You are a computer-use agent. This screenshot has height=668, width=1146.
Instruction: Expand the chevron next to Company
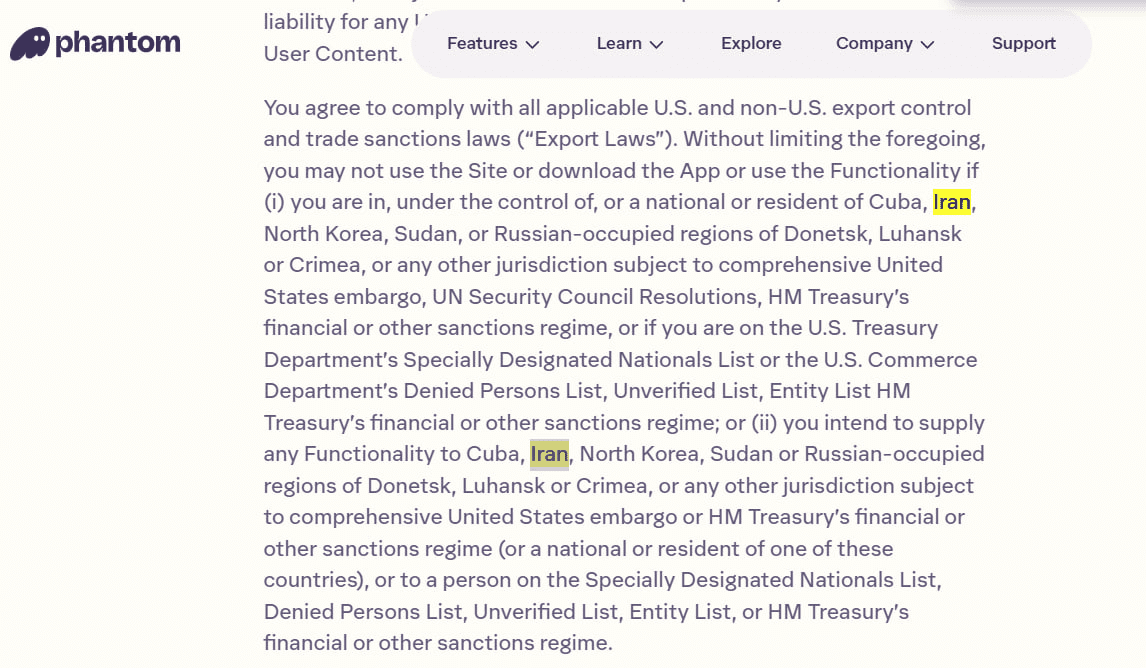coord(928,45)
